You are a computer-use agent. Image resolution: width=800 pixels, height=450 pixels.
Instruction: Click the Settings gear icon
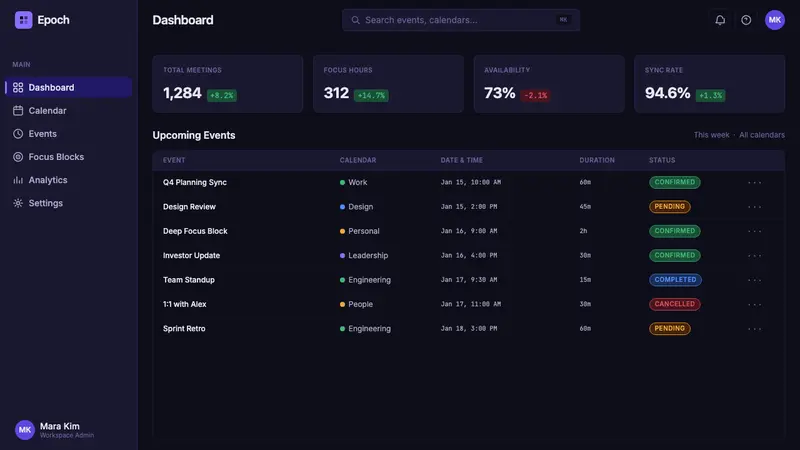point(18,203)
